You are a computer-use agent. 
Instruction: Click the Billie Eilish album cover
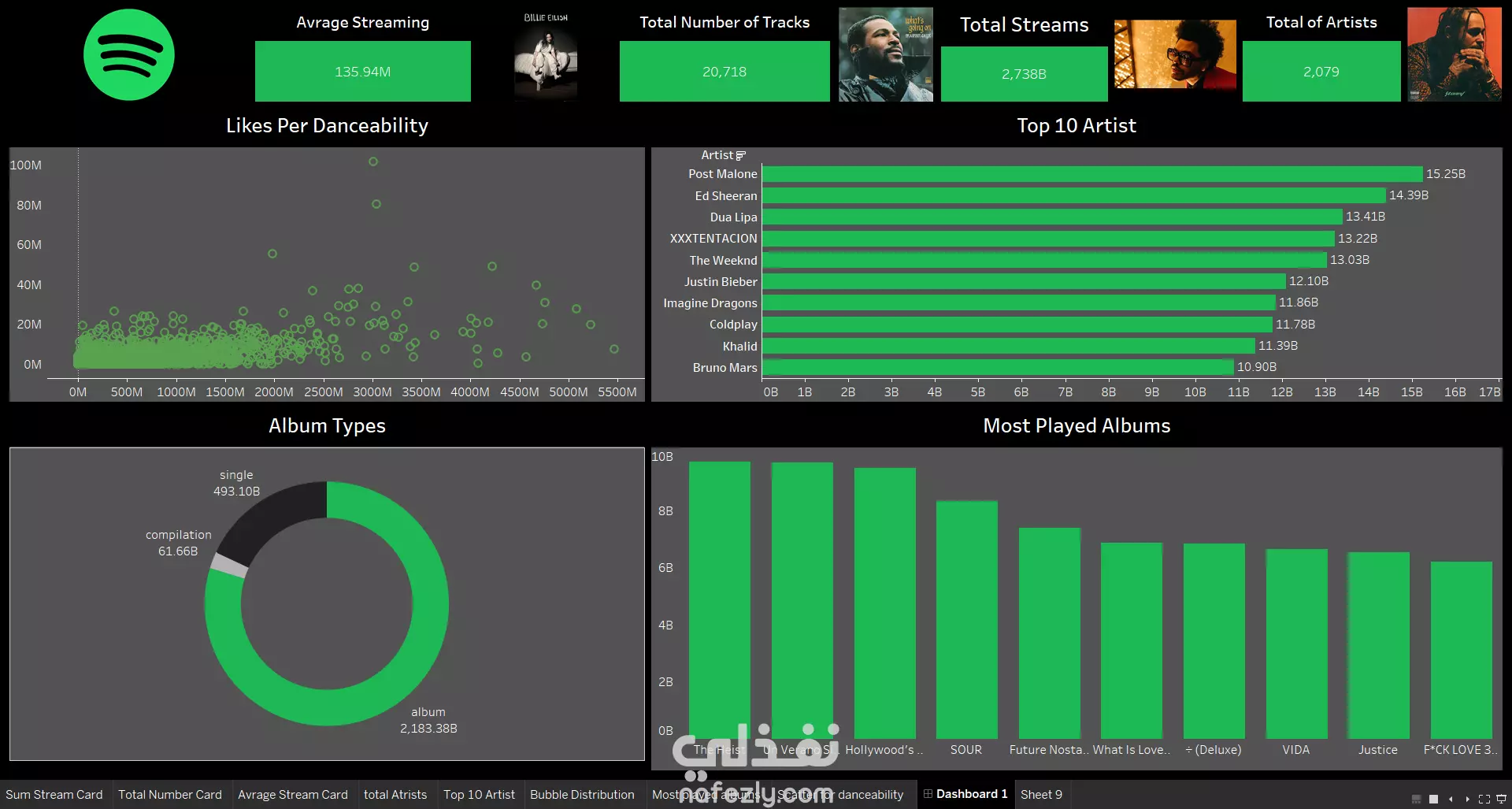(x=546, y=55)
